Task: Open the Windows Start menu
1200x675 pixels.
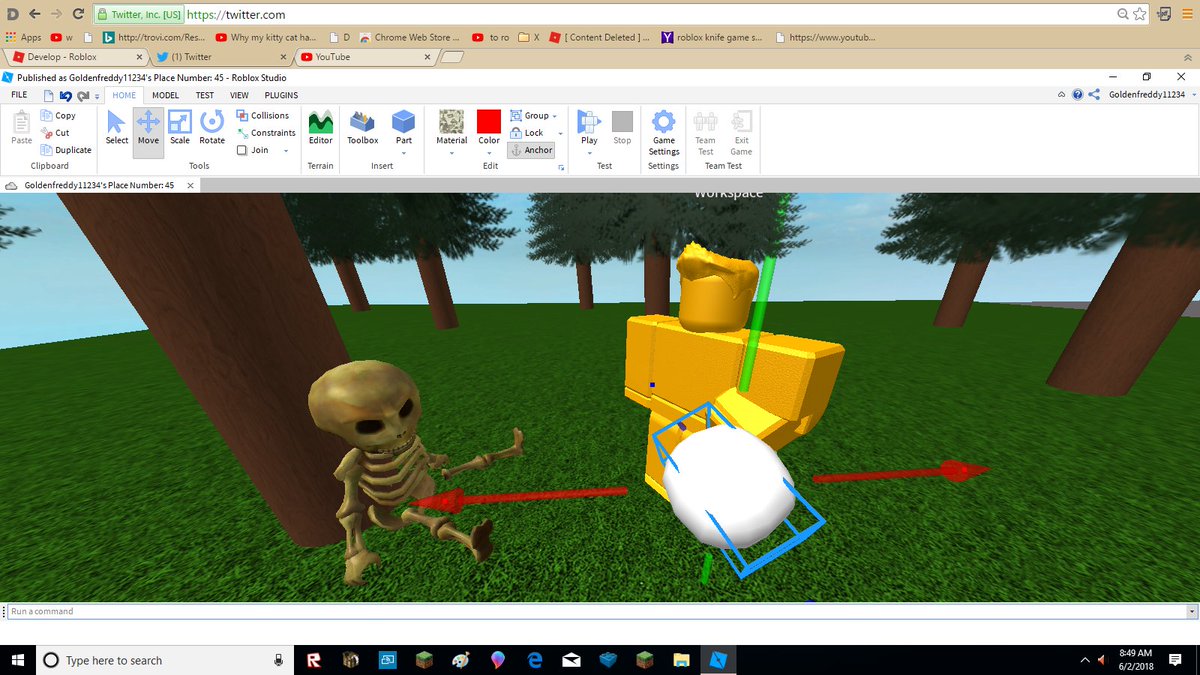Action: click(18, 660)
